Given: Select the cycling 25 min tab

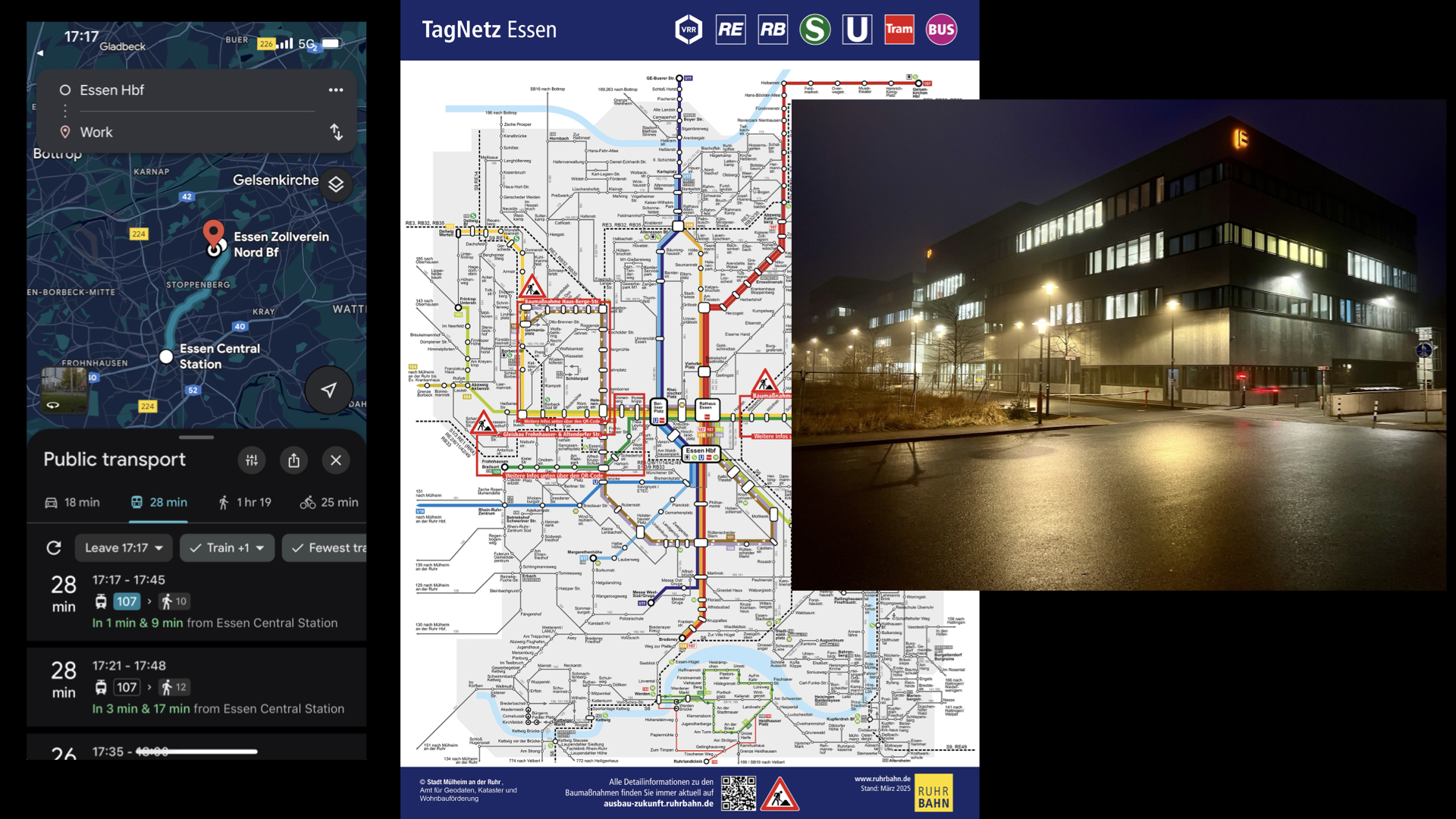Looking at the screenshot, I should click(329, 502).
